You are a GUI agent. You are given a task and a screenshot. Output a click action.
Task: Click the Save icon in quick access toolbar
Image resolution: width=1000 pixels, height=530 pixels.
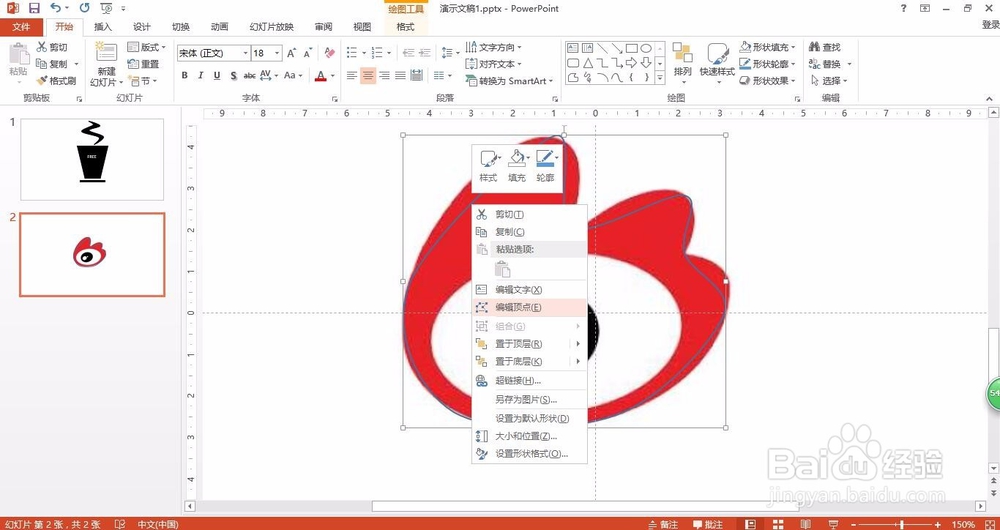(34, 8)
